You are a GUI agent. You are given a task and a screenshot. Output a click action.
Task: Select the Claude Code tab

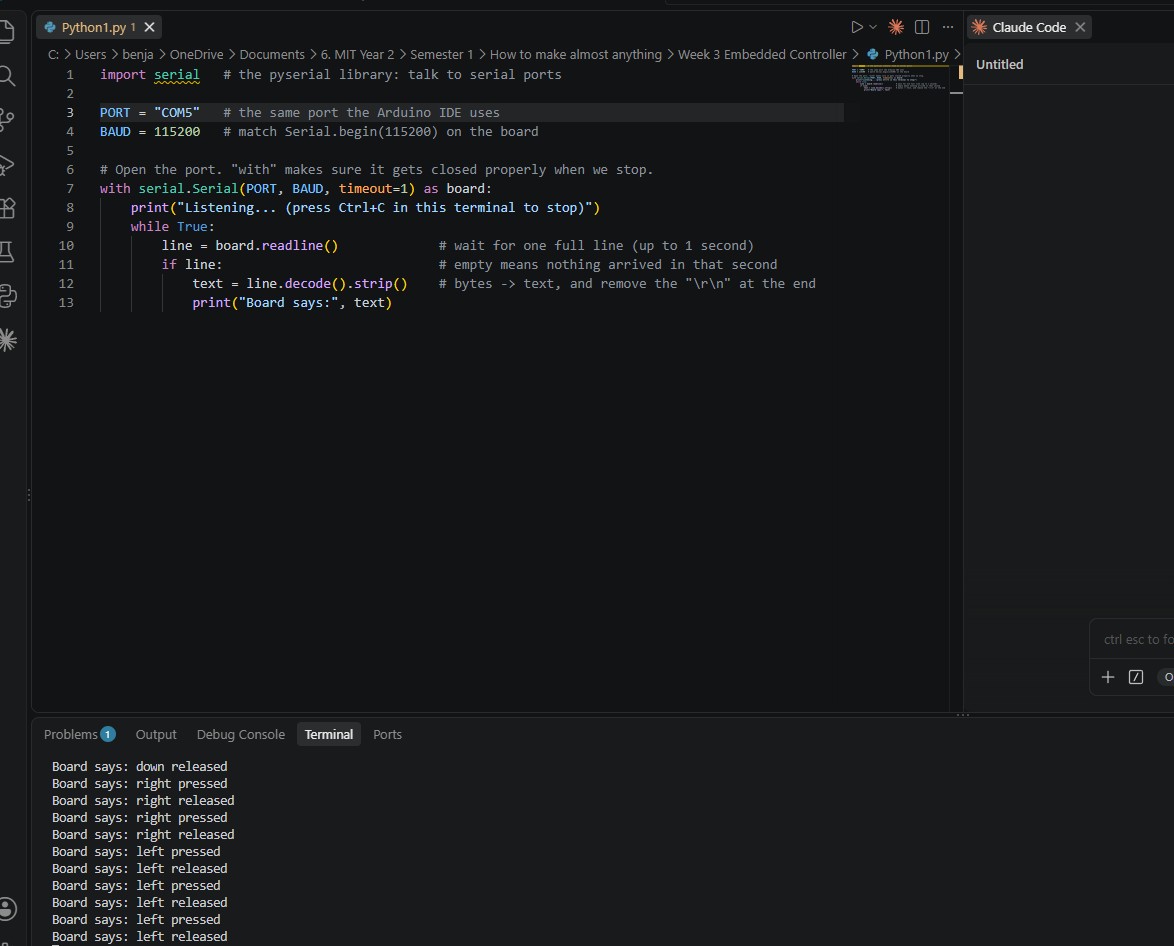[1028, 27]
